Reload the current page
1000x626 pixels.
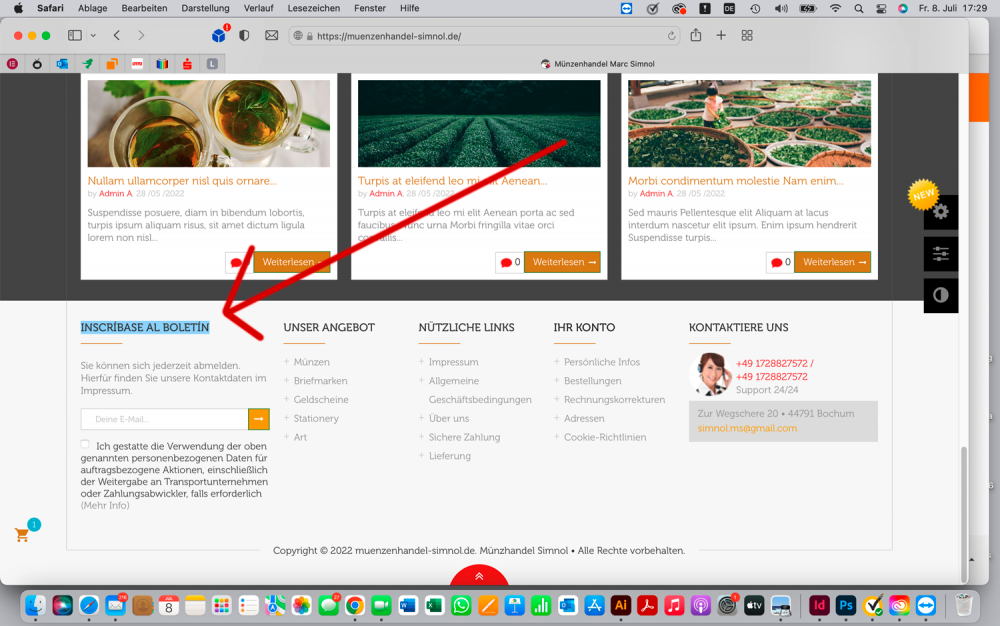[x=672, y=36]
